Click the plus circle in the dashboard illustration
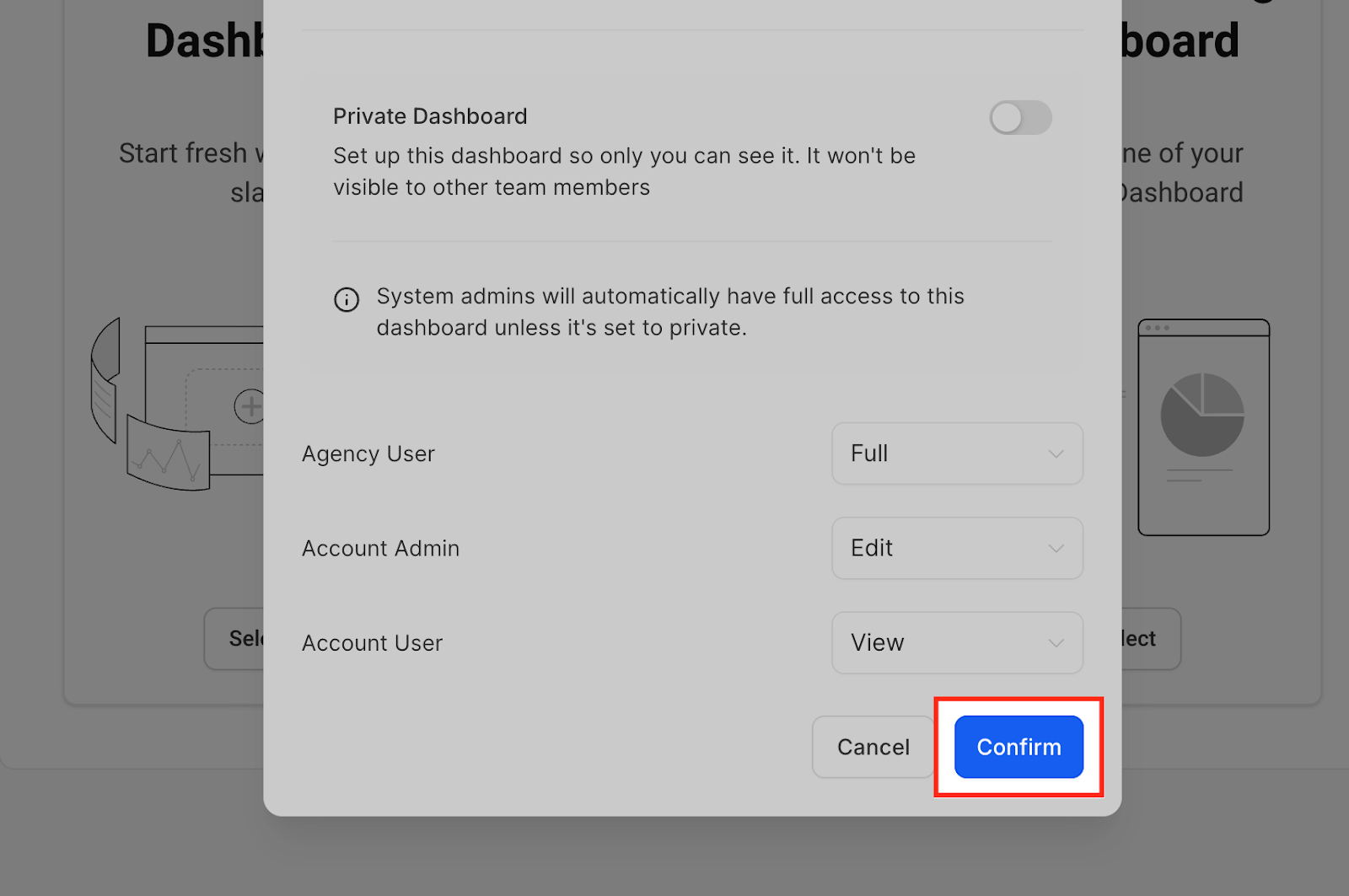This screenshot has height=896, width=1349. [249, 406]
